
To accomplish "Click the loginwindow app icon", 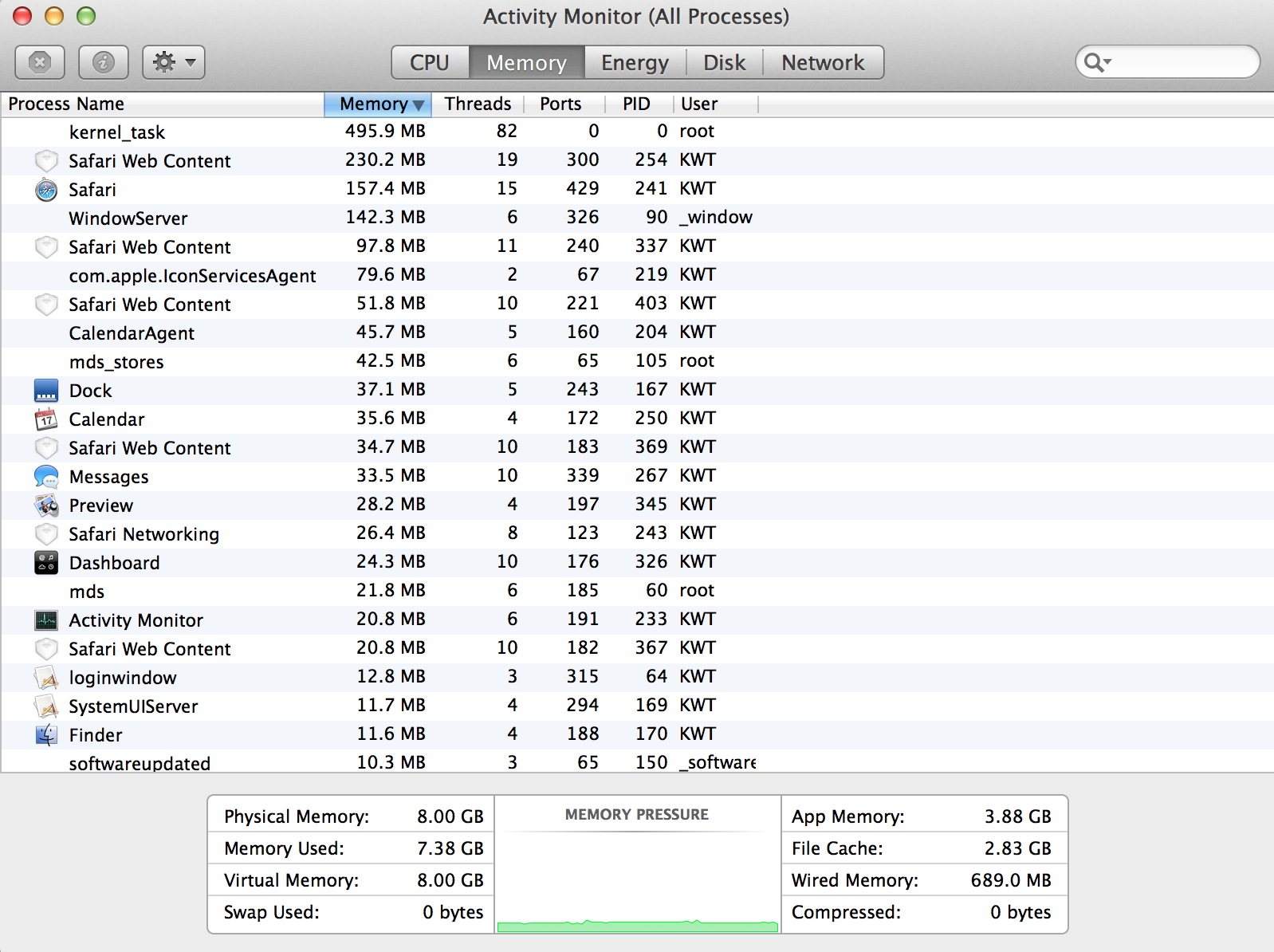I will 46,678.
